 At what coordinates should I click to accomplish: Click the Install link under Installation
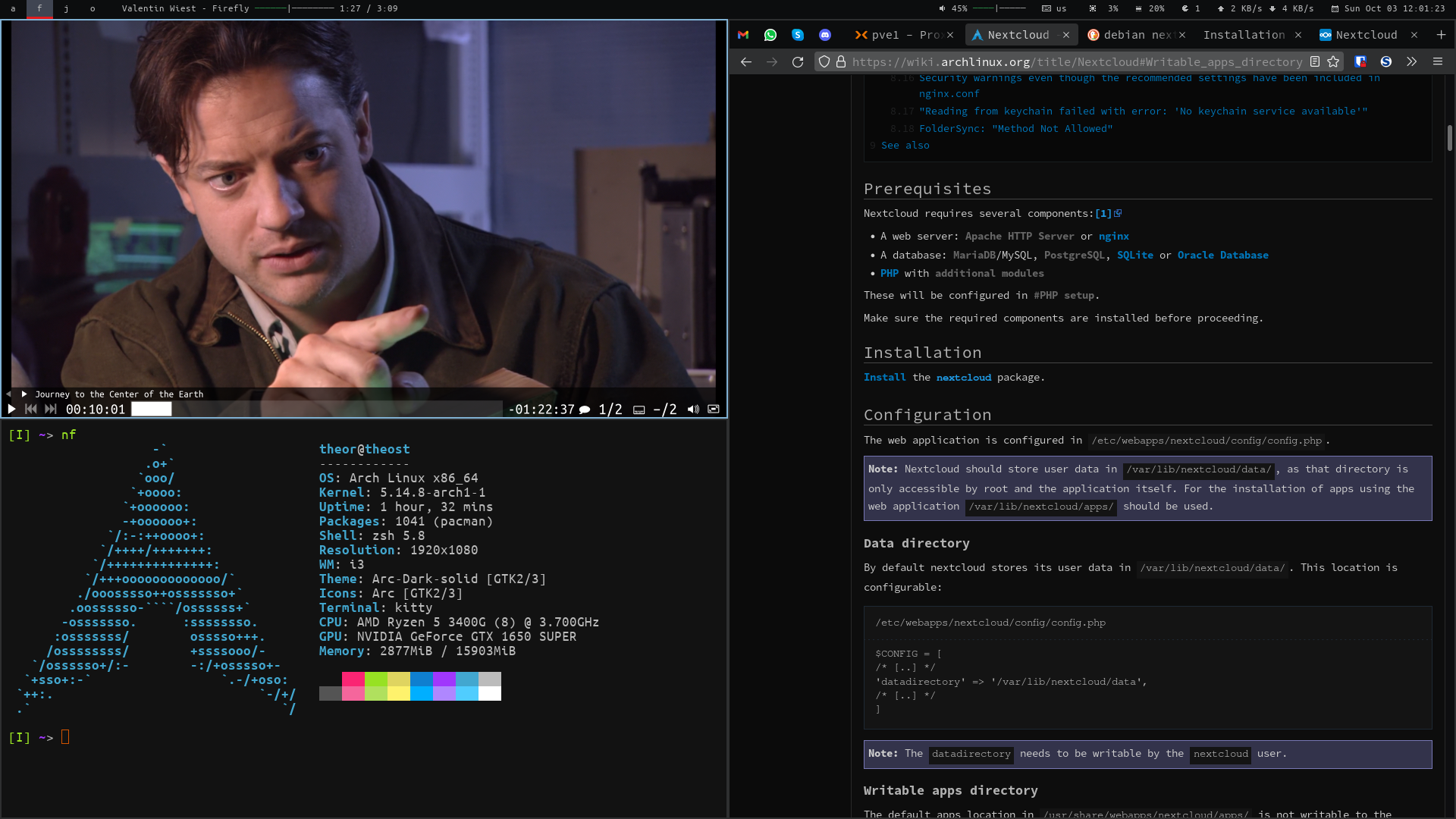[x=884, y=377]
